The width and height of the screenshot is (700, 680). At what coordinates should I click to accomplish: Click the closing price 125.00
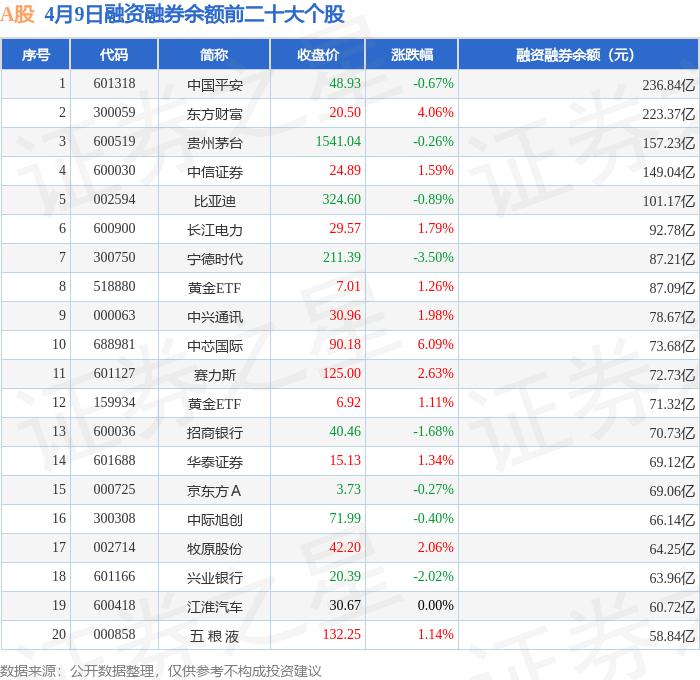tap(342, 374)
